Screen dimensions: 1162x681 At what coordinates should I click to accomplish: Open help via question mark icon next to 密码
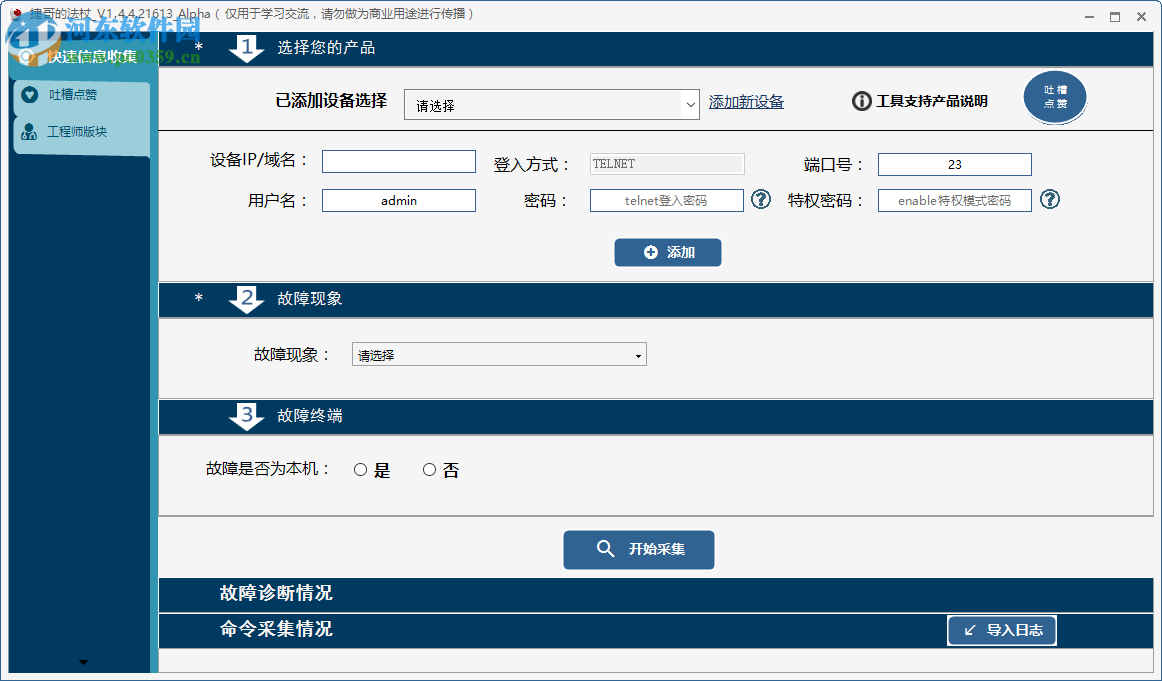click(x=760, y=200)
